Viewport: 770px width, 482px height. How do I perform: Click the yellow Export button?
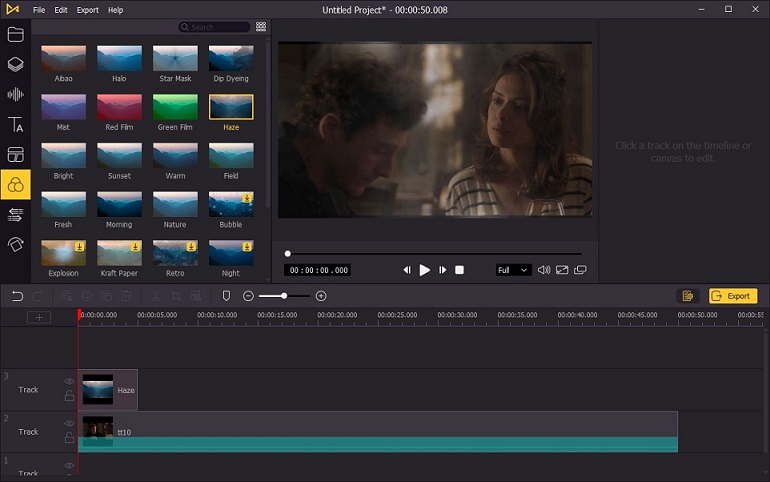point(732,295)
